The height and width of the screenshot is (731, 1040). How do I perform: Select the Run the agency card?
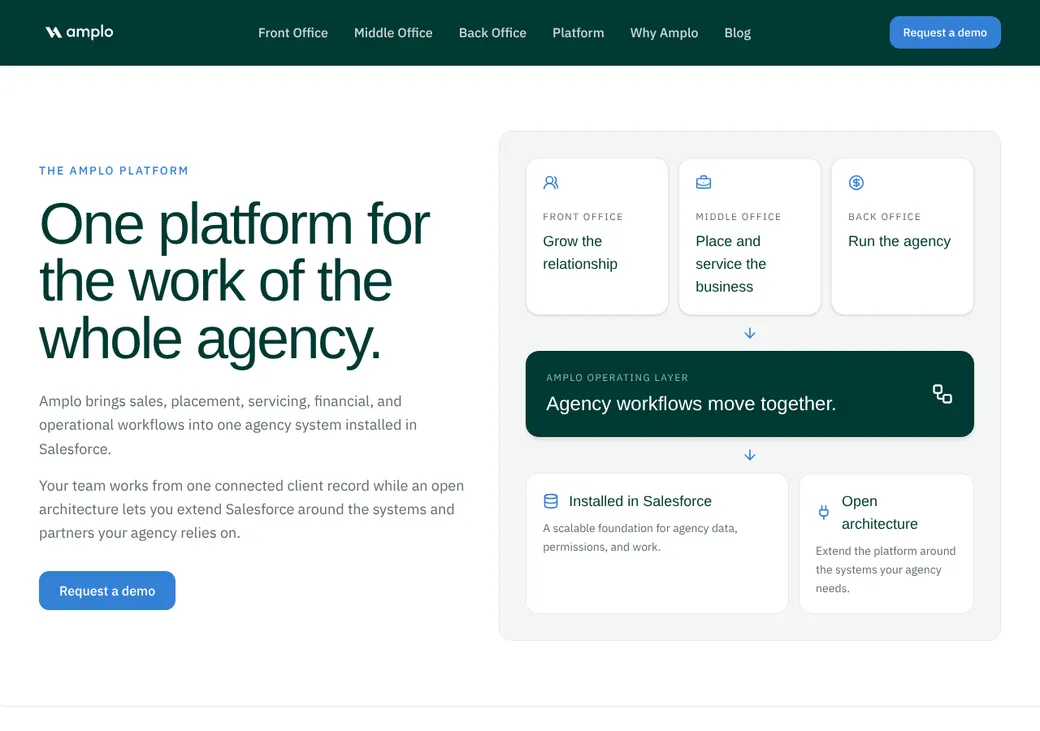(902, 236)
